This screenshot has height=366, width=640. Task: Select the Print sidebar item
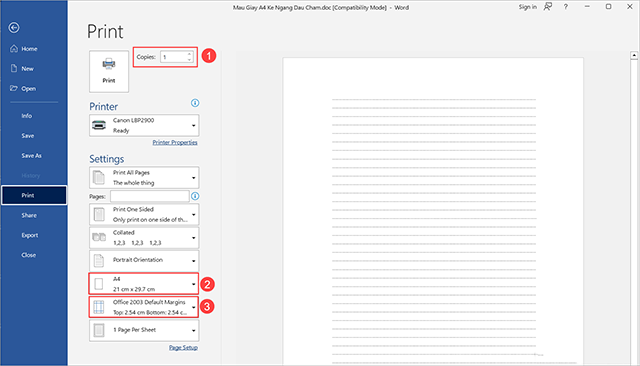pos(34,195)
